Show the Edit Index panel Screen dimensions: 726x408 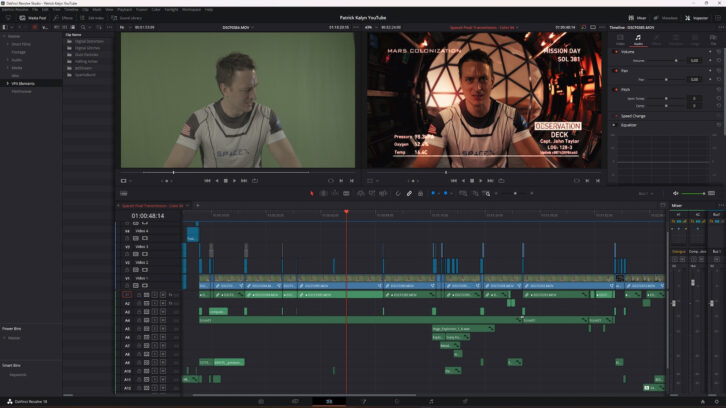point(92,18)
